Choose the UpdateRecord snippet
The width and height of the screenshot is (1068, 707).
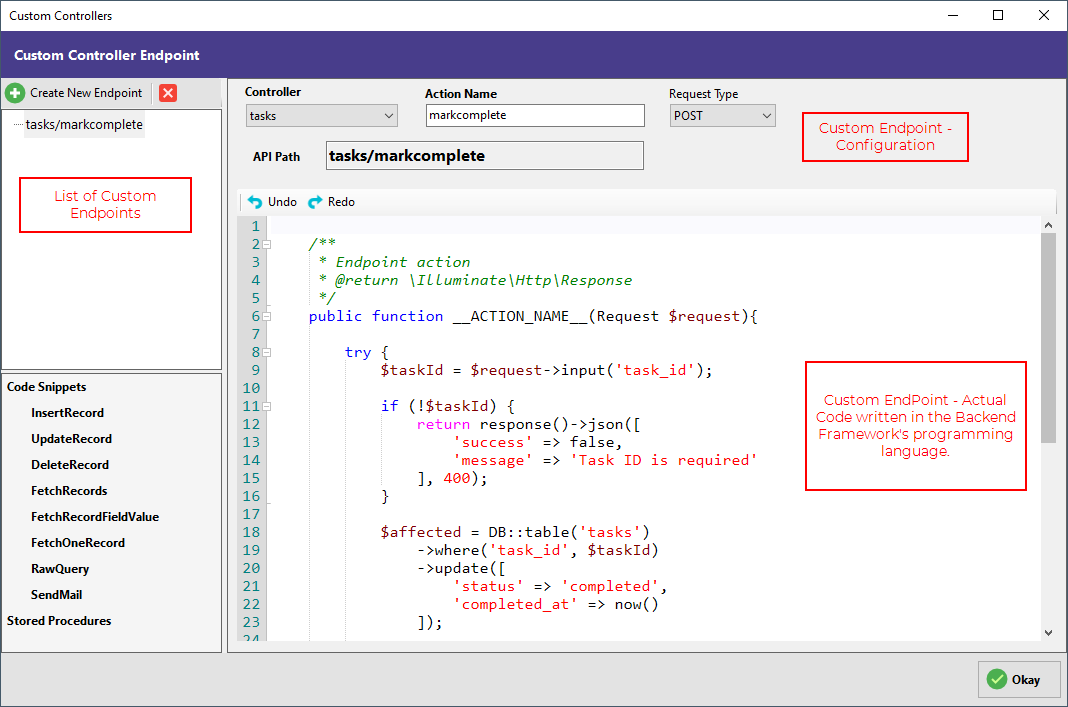tap(70, 438)
